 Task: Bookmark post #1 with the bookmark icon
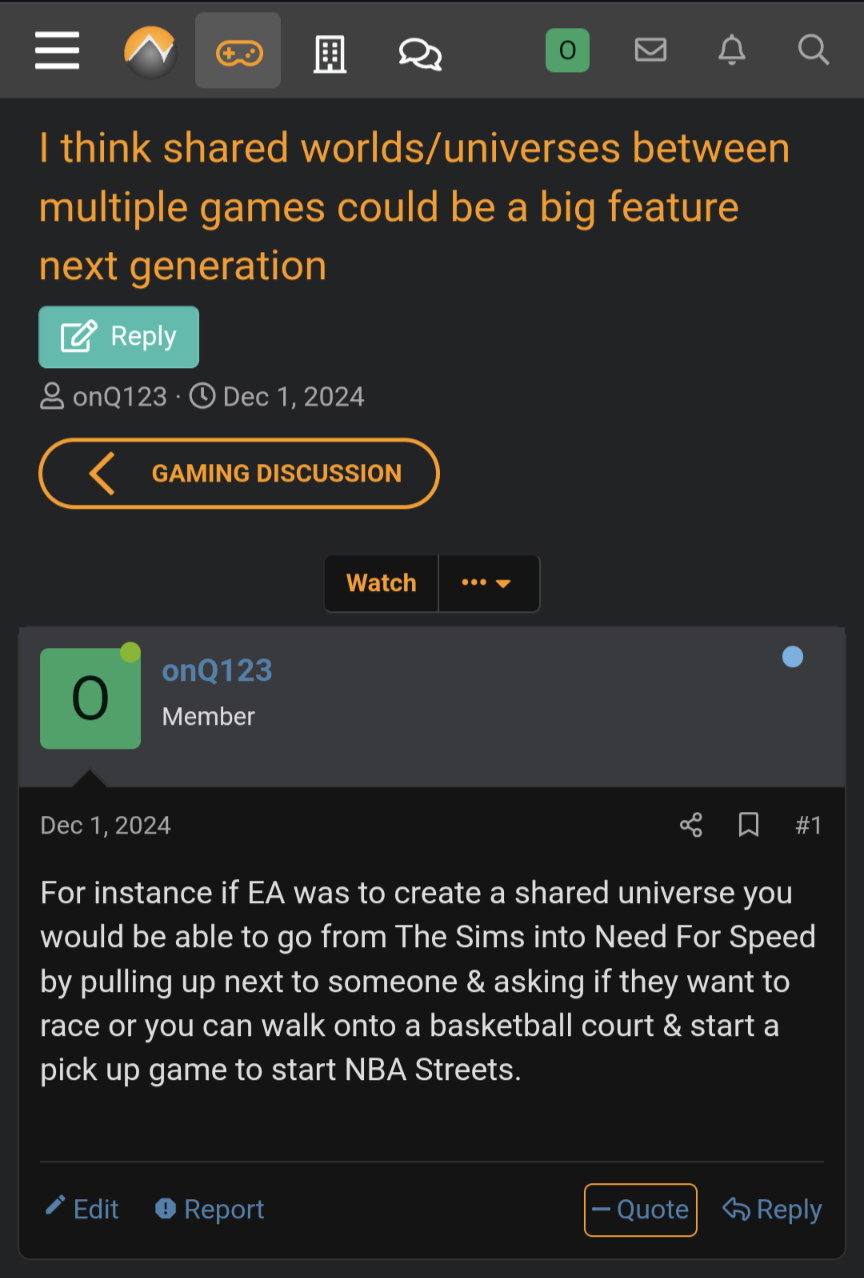(748, 824)
